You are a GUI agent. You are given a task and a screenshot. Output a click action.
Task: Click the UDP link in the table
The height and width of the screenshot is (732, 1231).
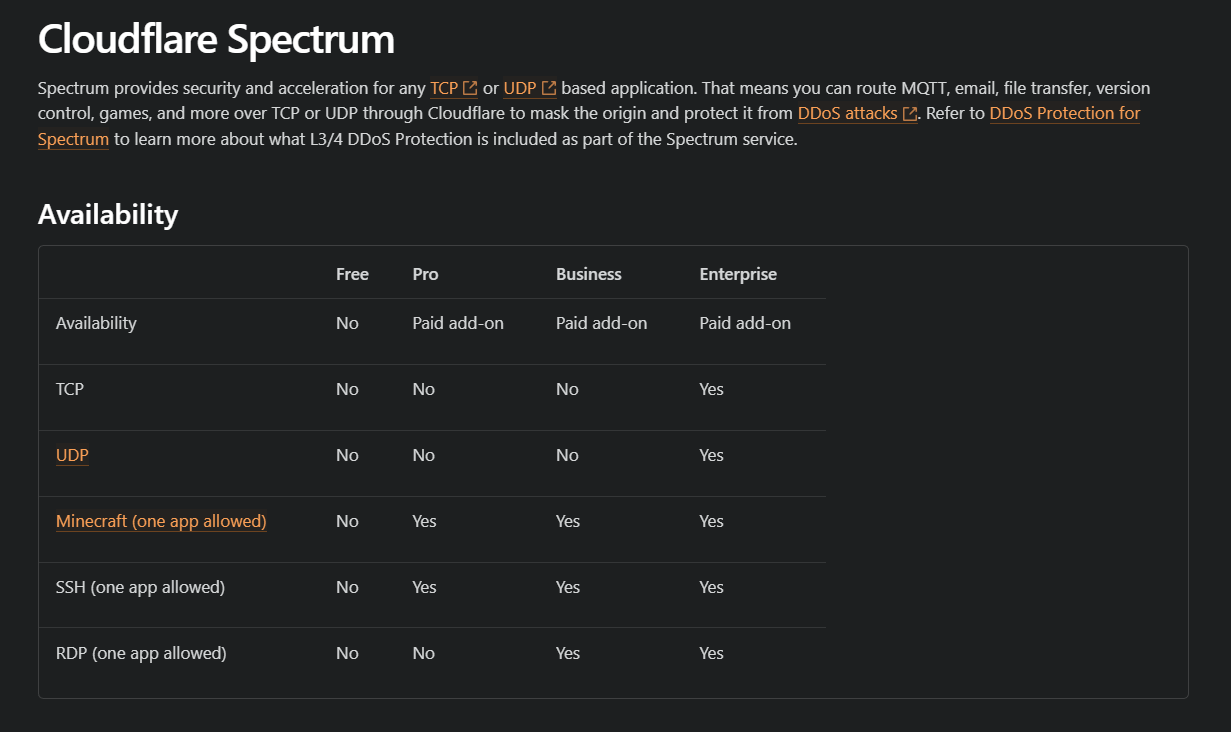(x=72, y=455)
